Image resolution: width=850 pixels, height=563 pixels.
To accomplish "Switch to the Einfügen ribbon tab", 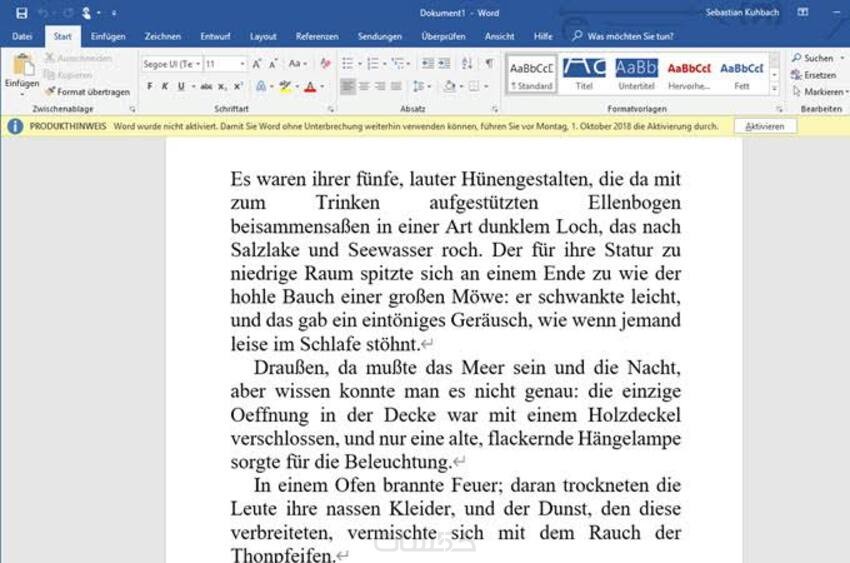I will (108, 36).
